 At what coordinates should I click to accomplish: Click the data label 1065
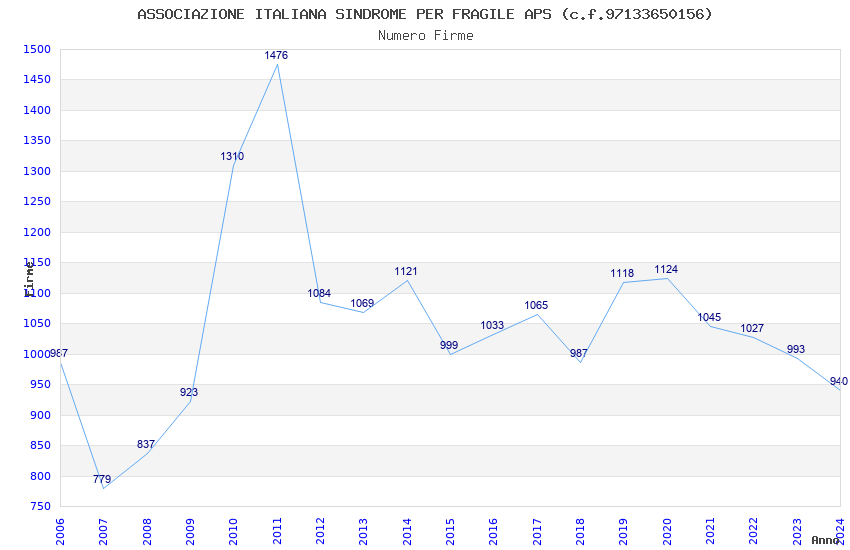click(536, 305)
